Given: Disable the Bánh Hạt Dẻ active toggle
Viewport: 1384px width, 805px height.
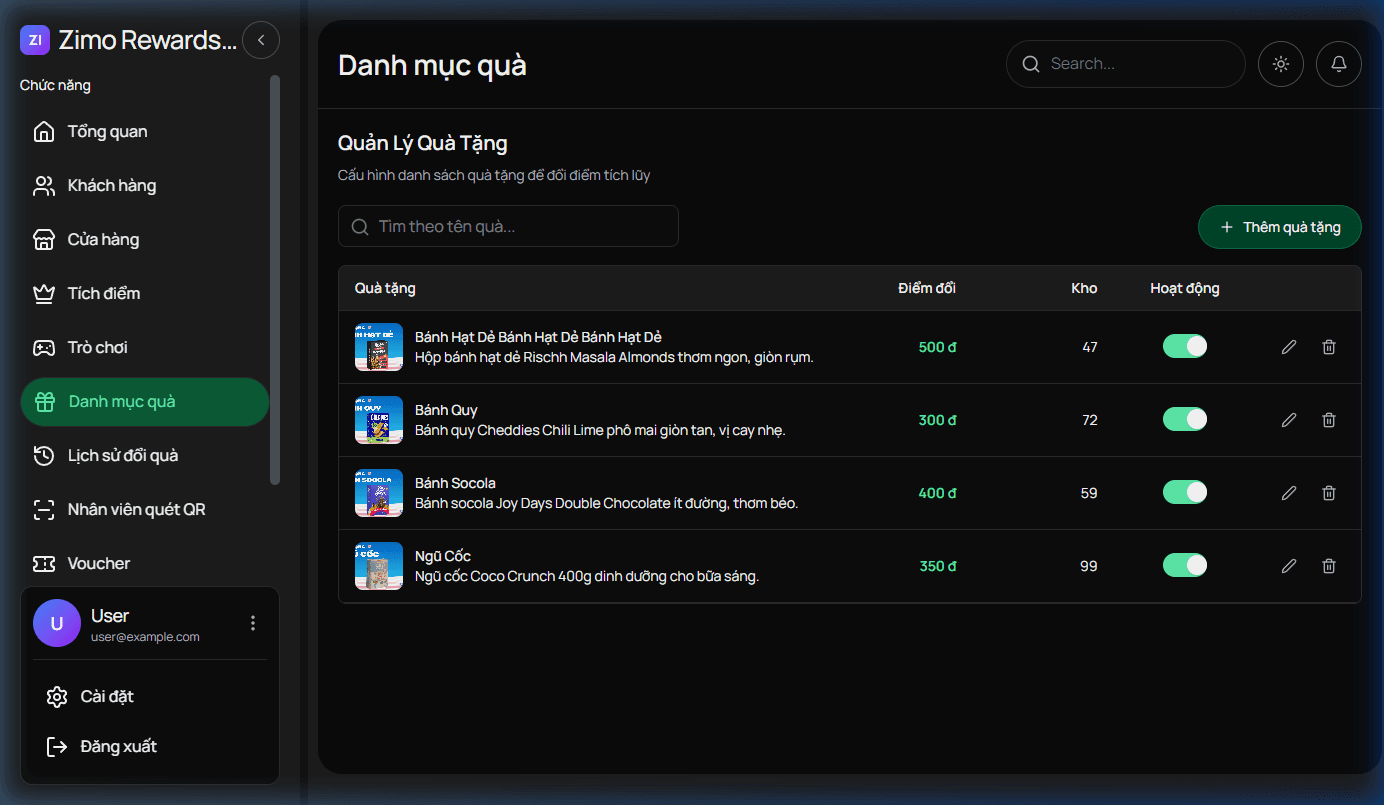Looking at the screenshot, I should click(1184, 347).
